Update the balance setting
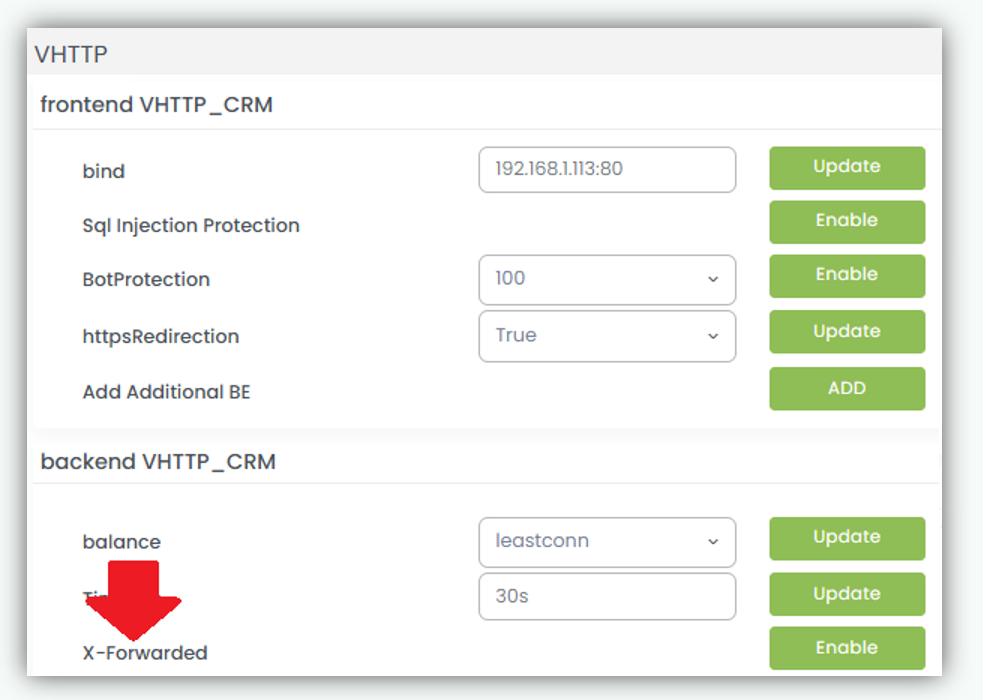This screenshot has height=700, width=983. tap(846, 538)
